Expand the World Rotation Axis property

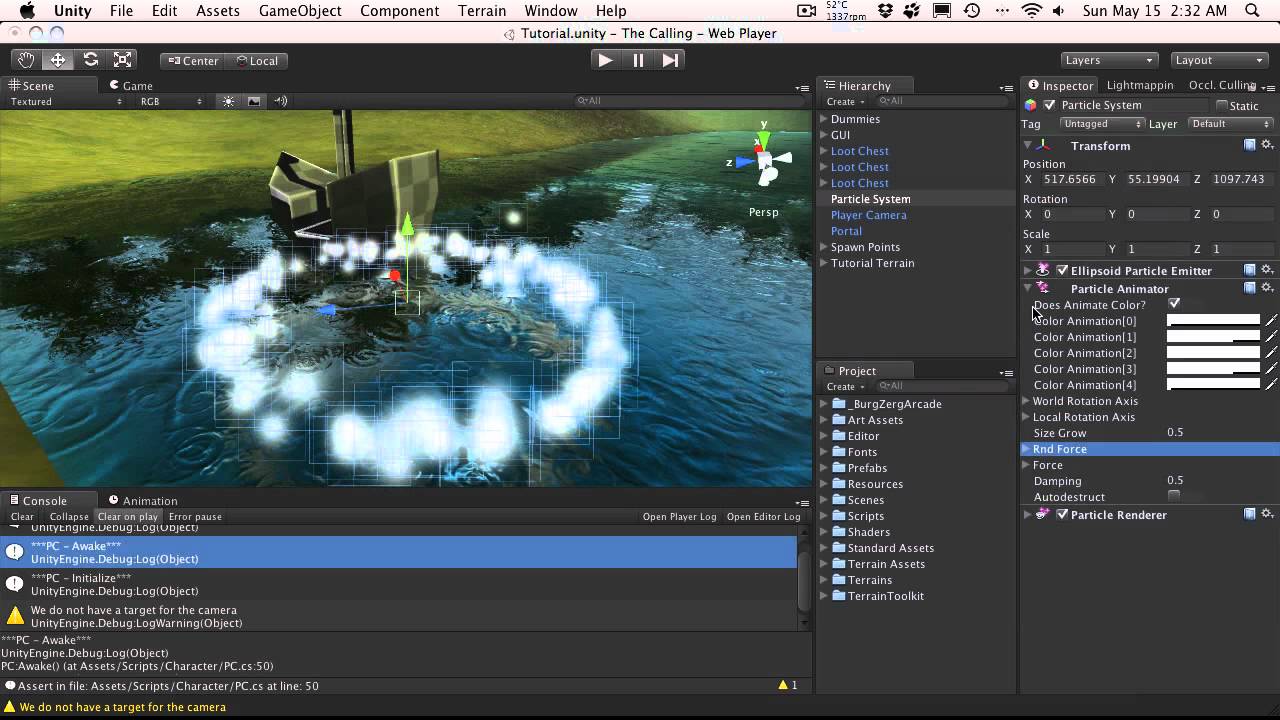tap(1026, 401)
